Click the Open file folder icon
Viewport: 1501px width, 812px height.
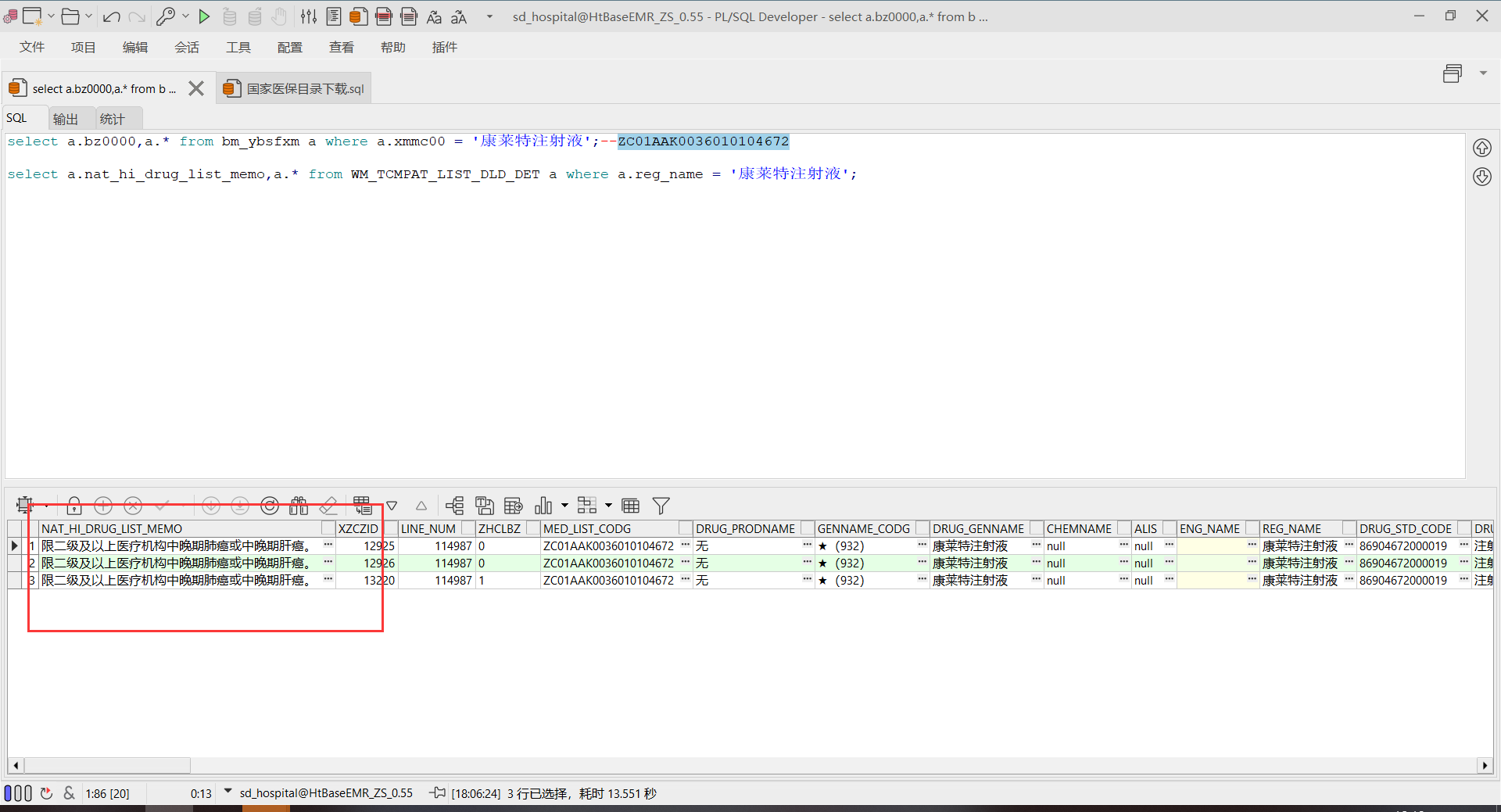[70, 16]
